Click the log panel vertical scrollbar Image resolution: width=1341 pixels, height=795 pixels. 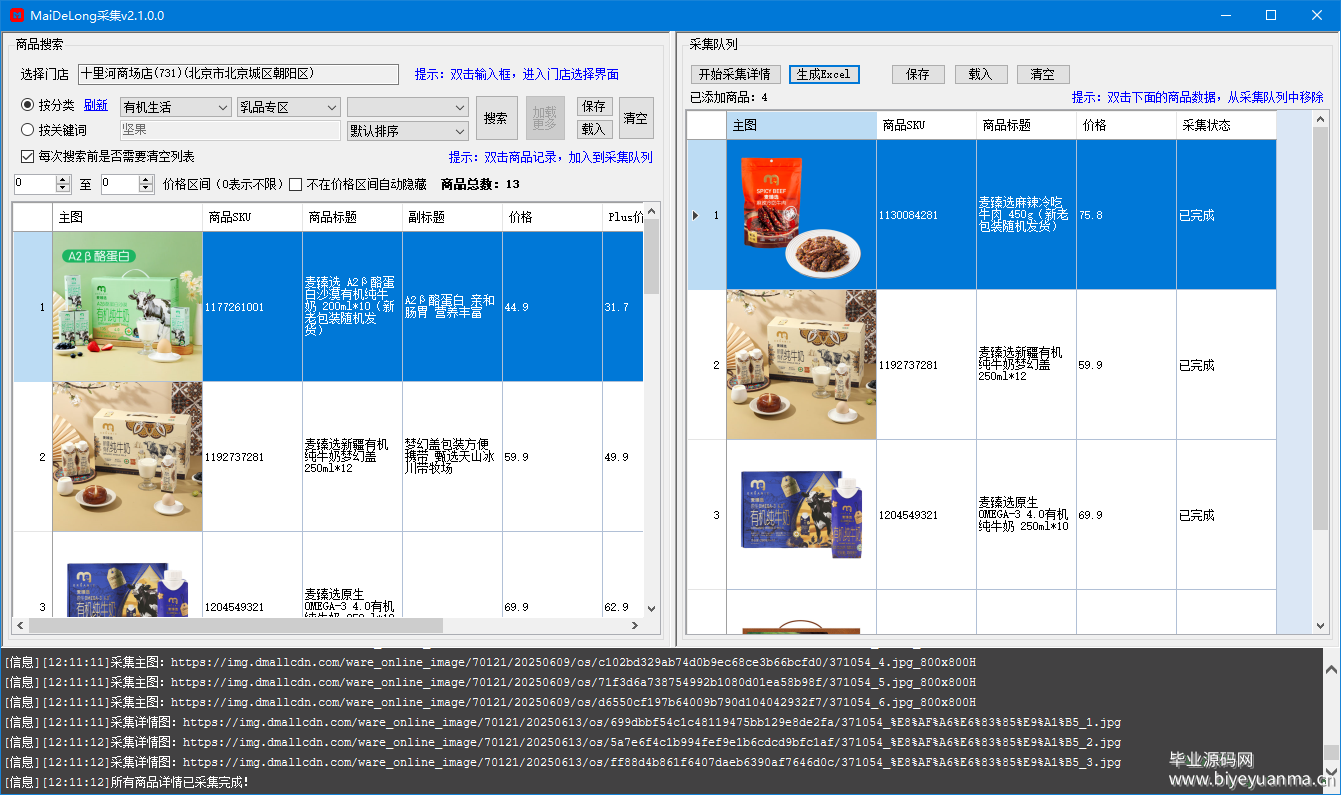point(1331,720)
